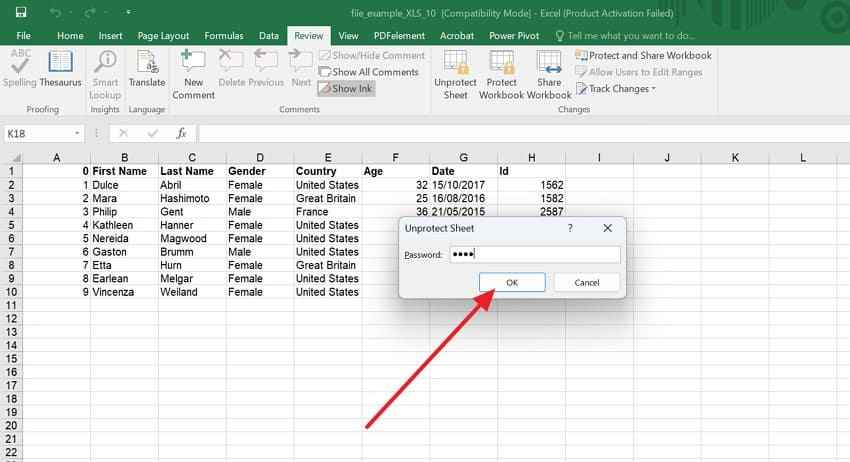Click Protect and Share Workbook

(x=643, y=55)
